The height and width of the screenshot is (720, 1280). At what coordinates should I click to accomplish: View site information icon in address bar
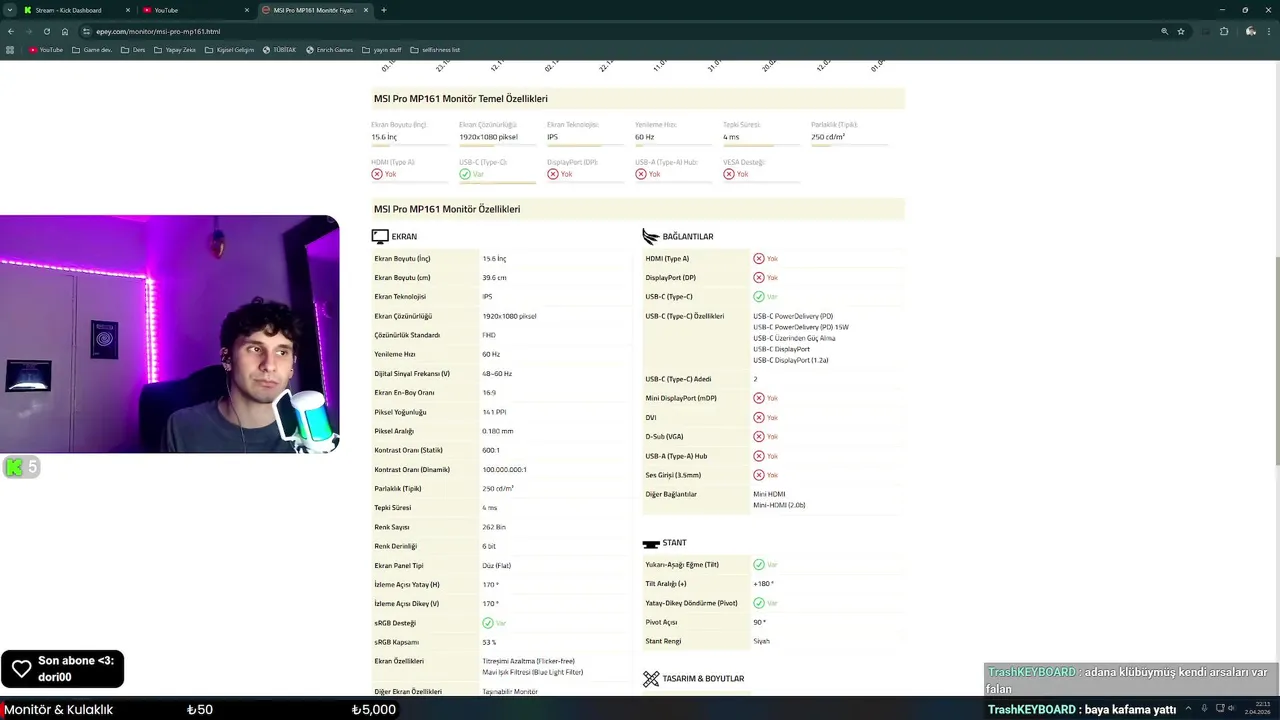(88, 31)
